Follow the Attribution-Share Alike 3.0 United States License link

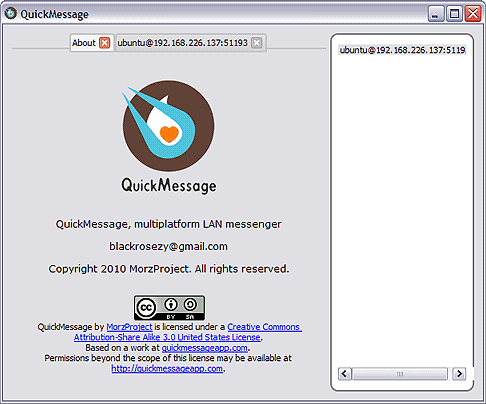(167, 337)
